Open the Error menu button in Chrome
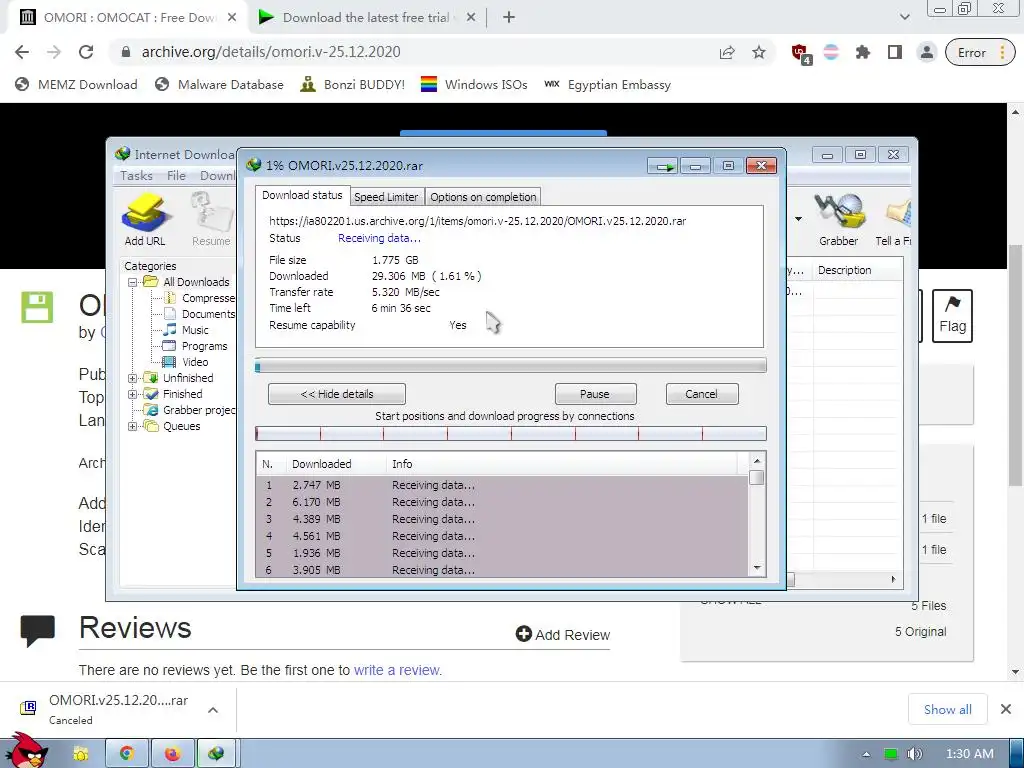Viewport: 1024px width, 768px height. 980,53
